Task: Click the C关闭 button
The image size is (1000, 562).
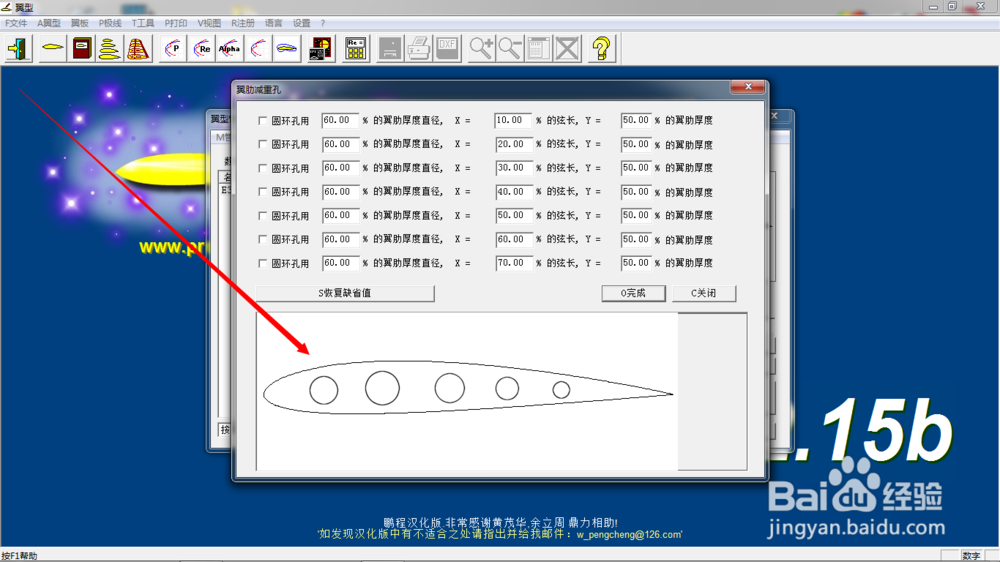Action: [704, 293]
